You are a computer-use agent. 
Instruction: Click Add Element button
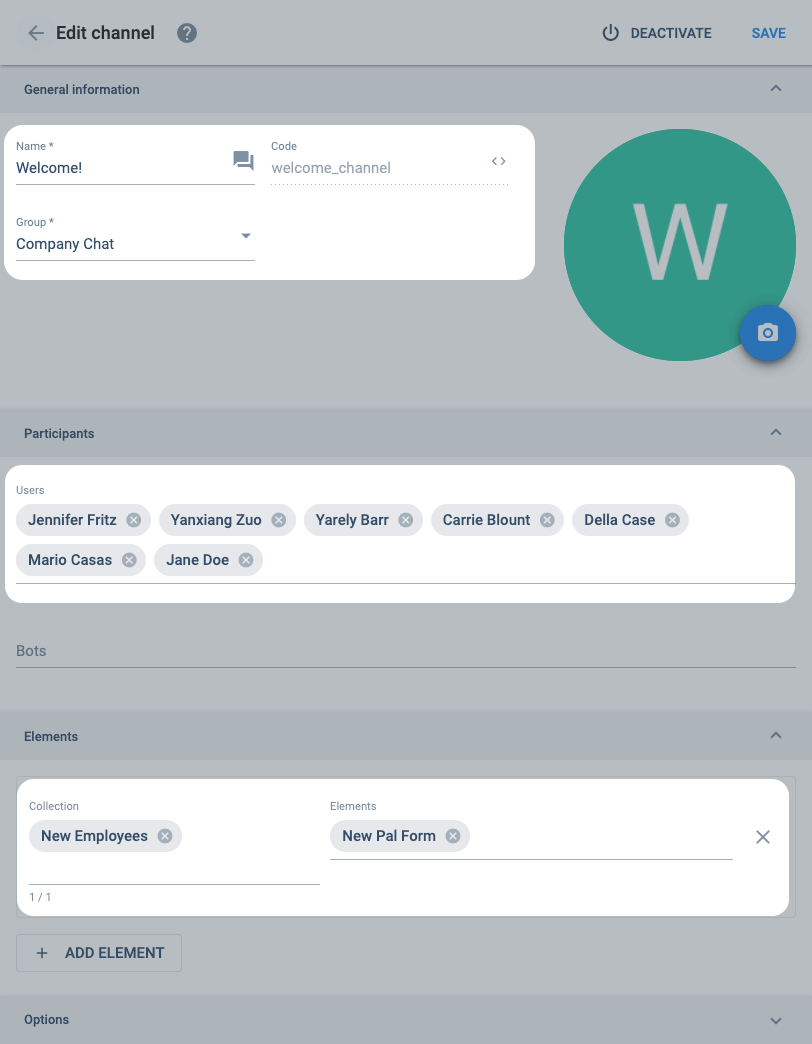click(99, 953)
